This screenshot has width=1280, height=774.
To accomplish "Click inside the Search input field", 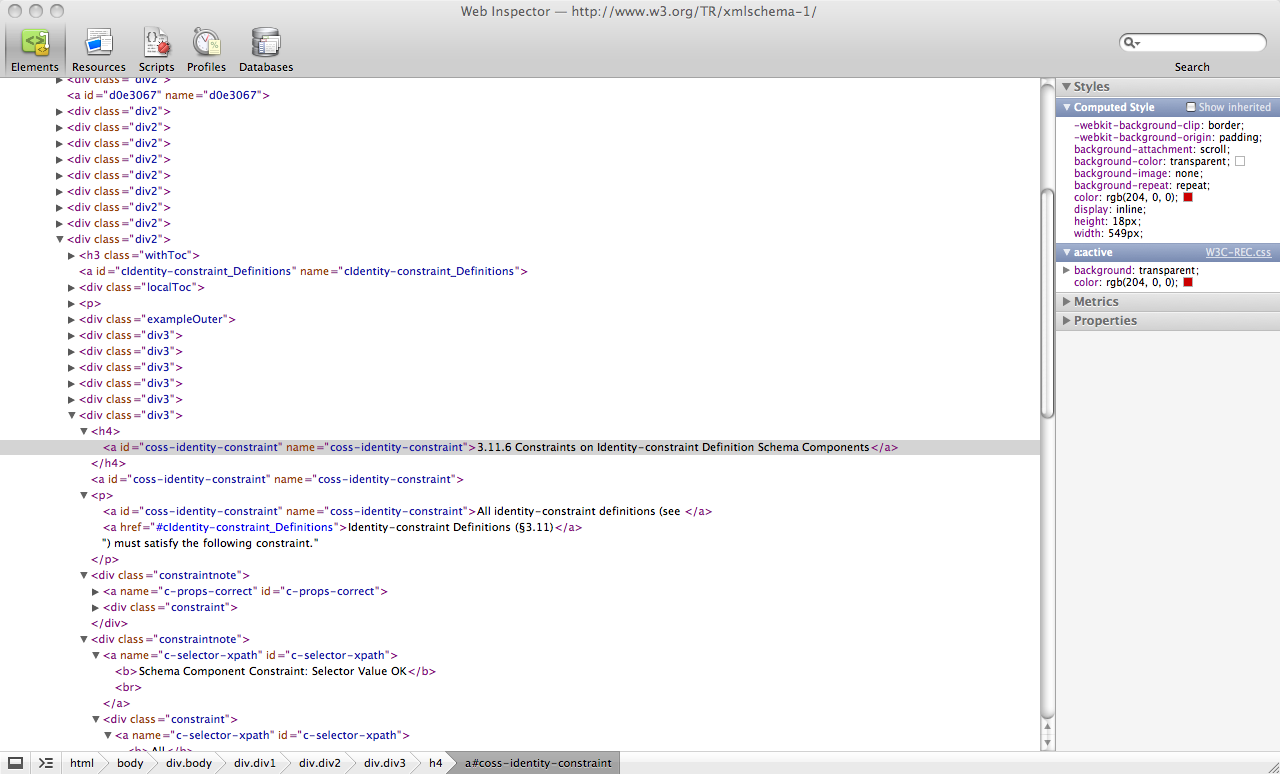I will pyautogui.click(x=1200, y=43).
